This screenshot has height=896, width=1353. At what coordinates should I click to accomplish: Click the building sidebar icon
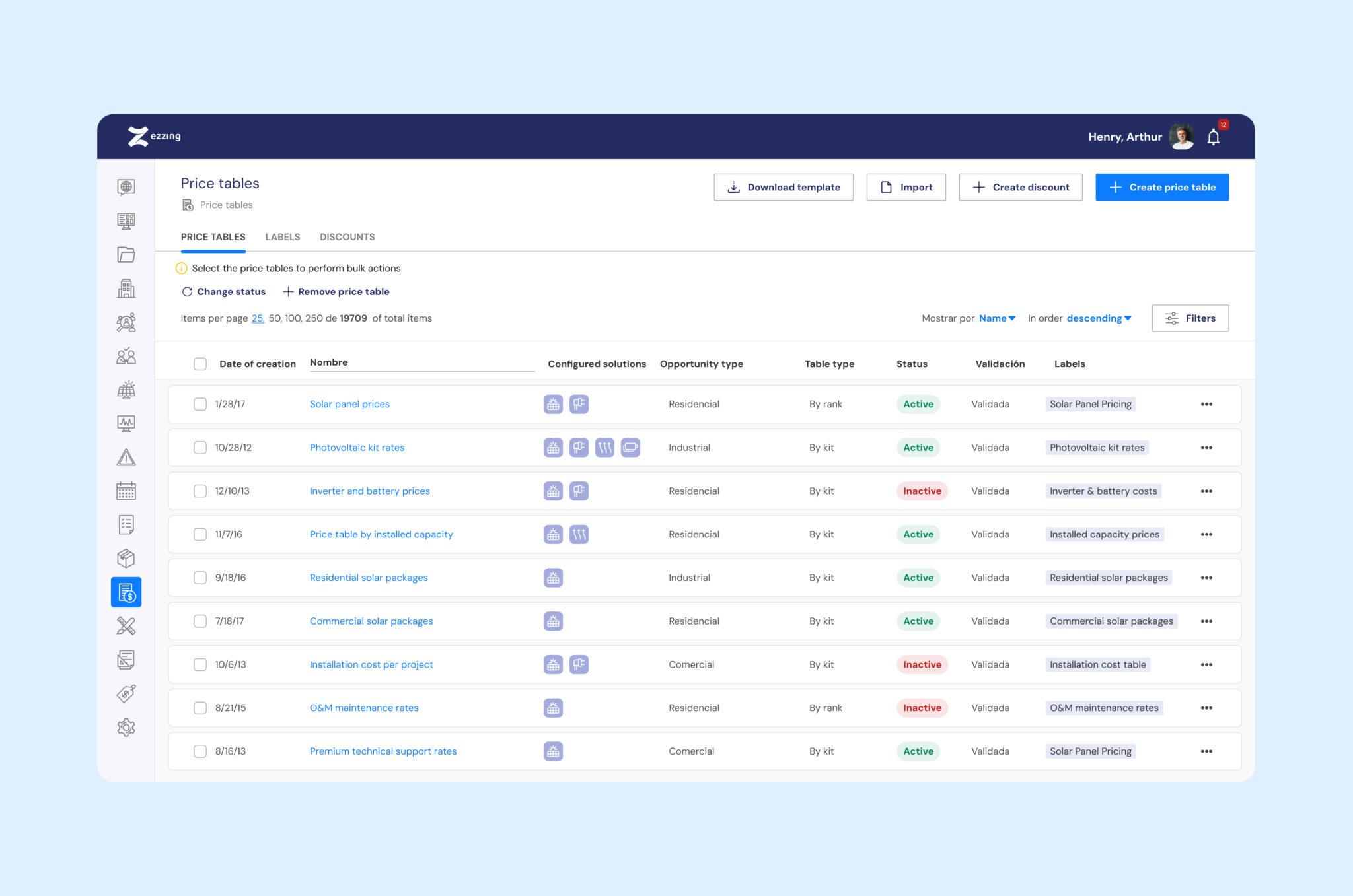126,289
